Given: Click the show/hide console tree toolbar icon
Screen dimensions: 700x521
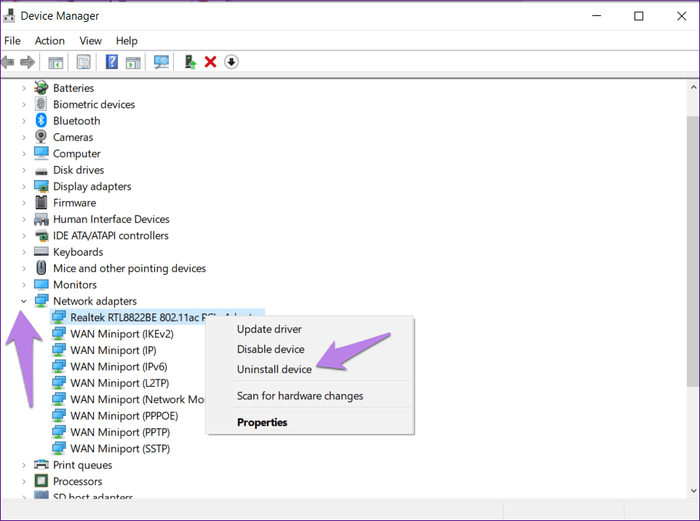Looking at the screenshot, I should coord(56,62).
